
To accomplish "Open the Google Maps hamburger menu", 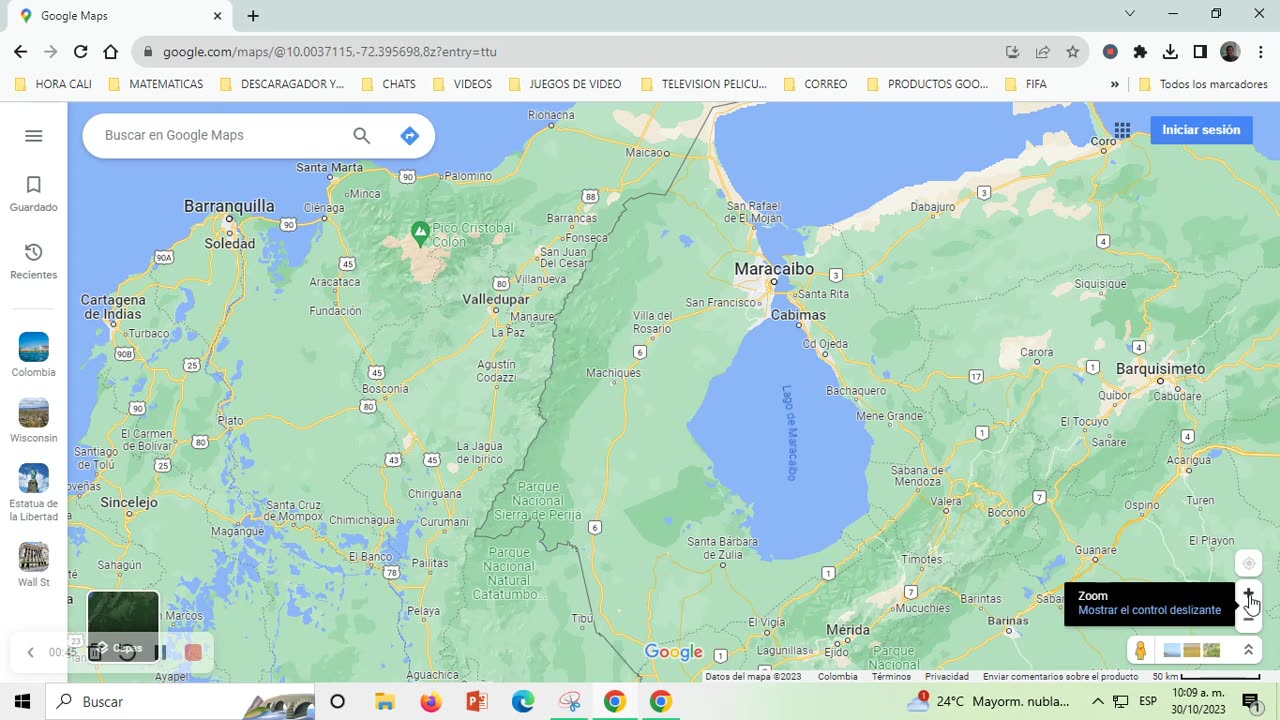I will point(34,136).
